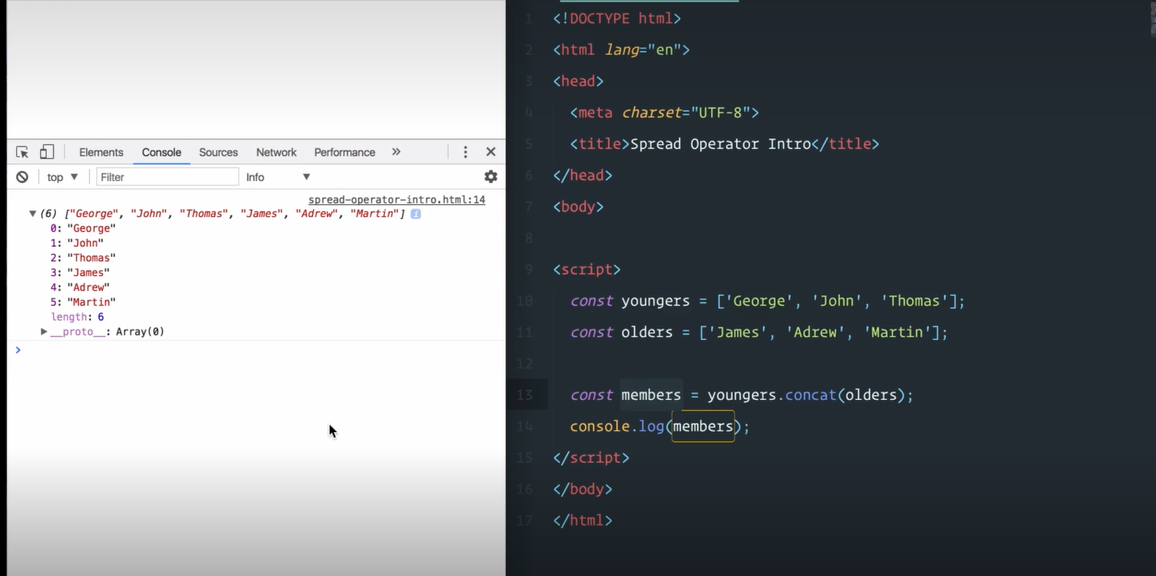Image resolution: width=1156 pixels, height=576 pixels.
Task: Click the length: 6 property row
Action: pos(77,317)
